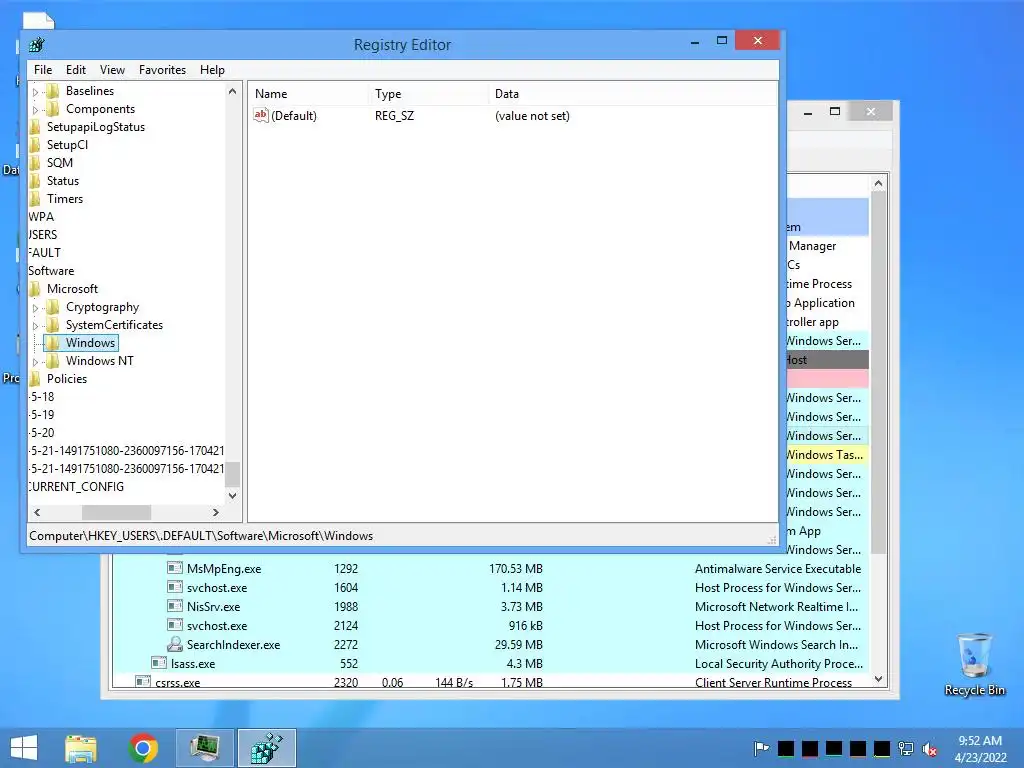Select the (value not set) data cell
Viewport: 1024px width, 768px height.
532,116
